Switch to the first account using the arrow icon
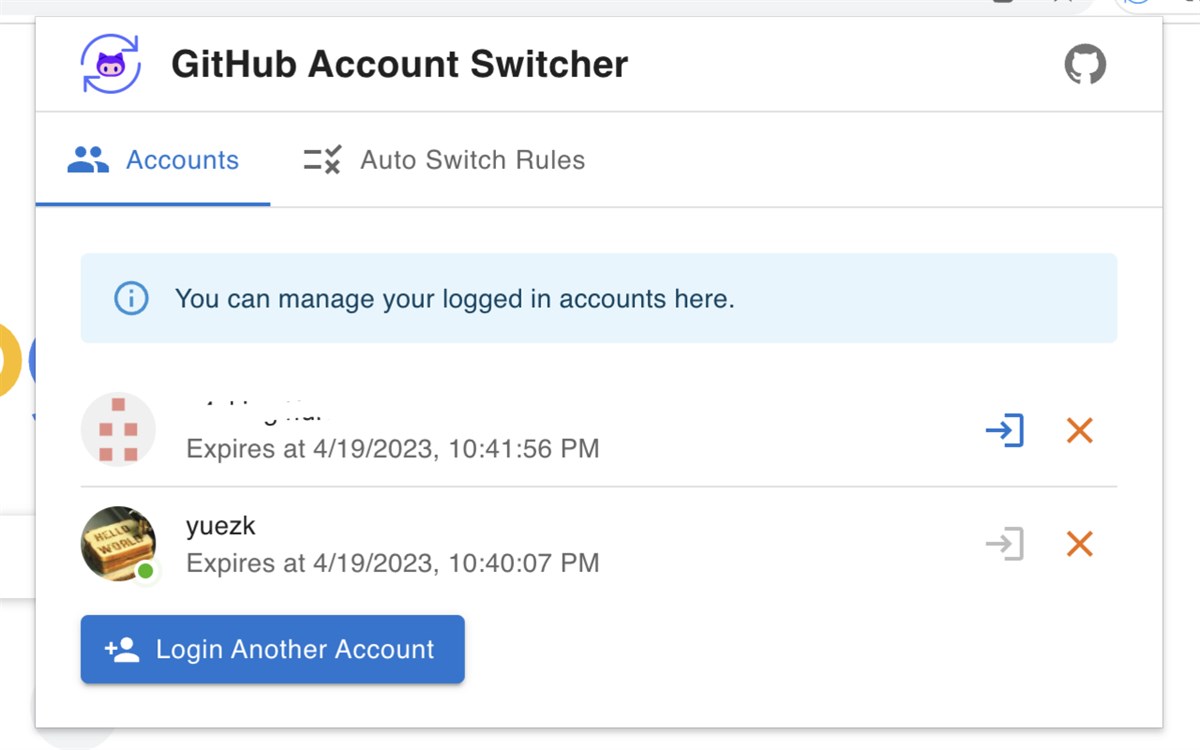1200x750 pixels. pyautogui.click(x=1005, y=430)
